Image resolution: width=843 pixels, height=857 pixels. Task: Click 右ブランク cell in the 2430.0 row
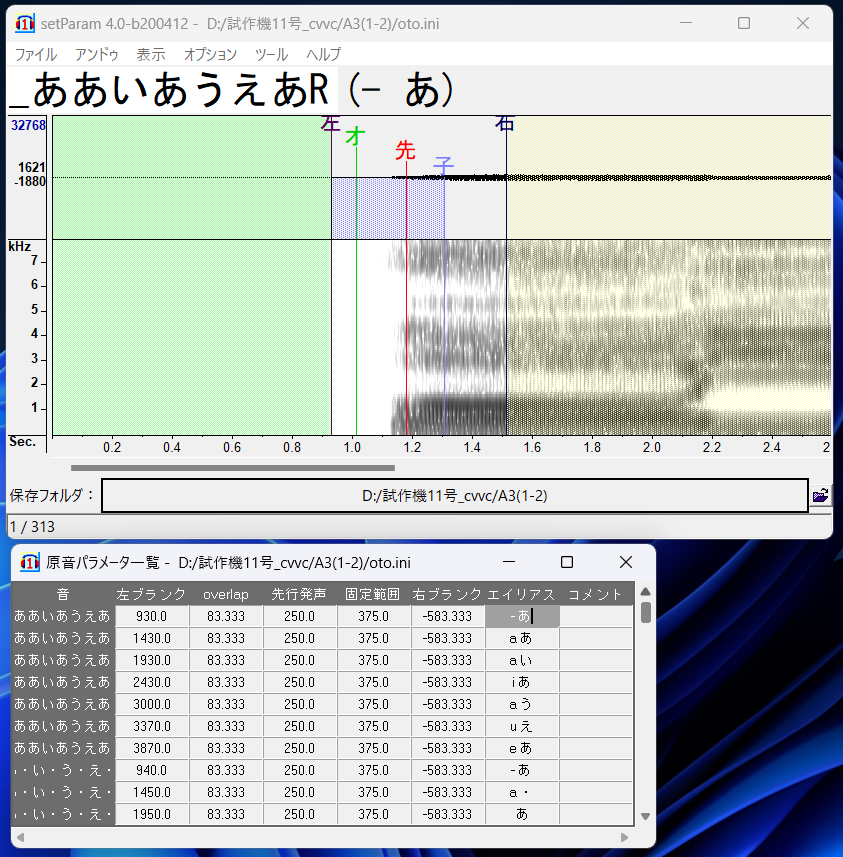click(447, 682)
